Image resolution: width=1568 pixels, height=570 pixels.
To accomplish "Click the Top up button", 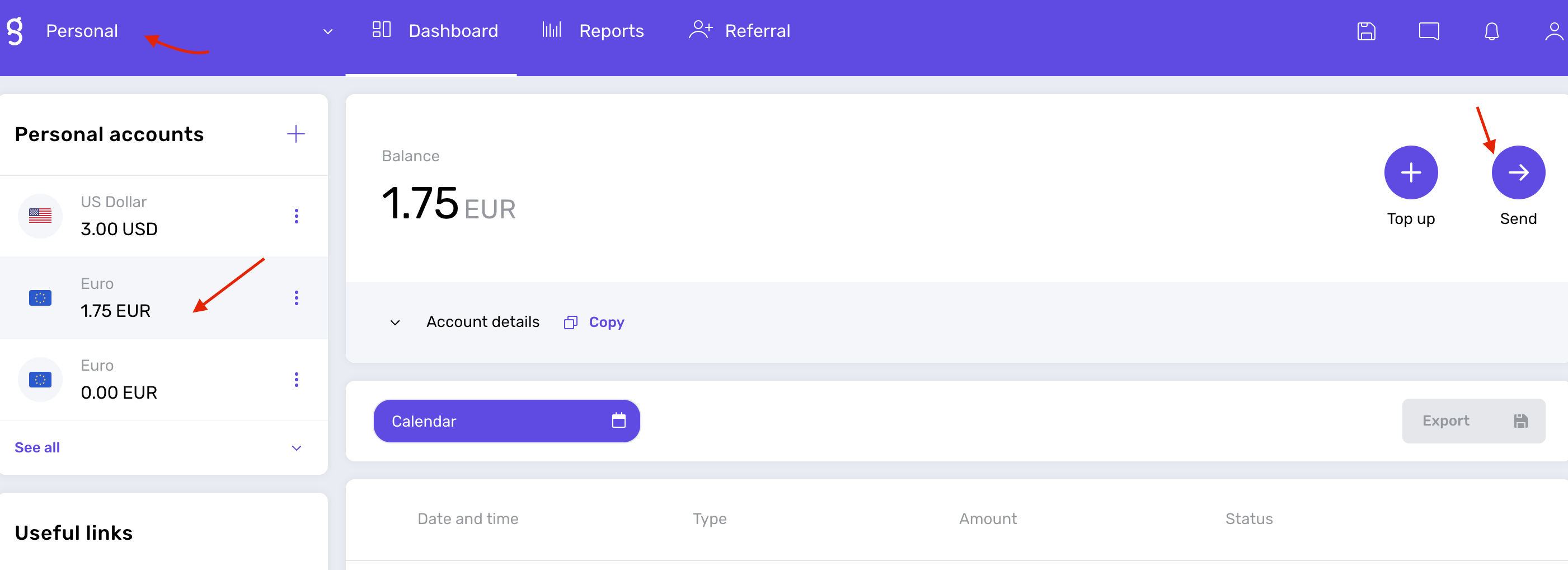I will tap(1411, 172).
